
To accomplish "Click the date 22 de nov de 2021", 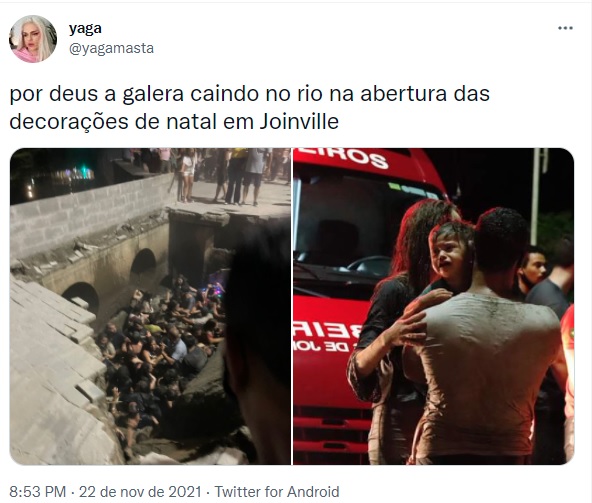I will pos(140,492).
